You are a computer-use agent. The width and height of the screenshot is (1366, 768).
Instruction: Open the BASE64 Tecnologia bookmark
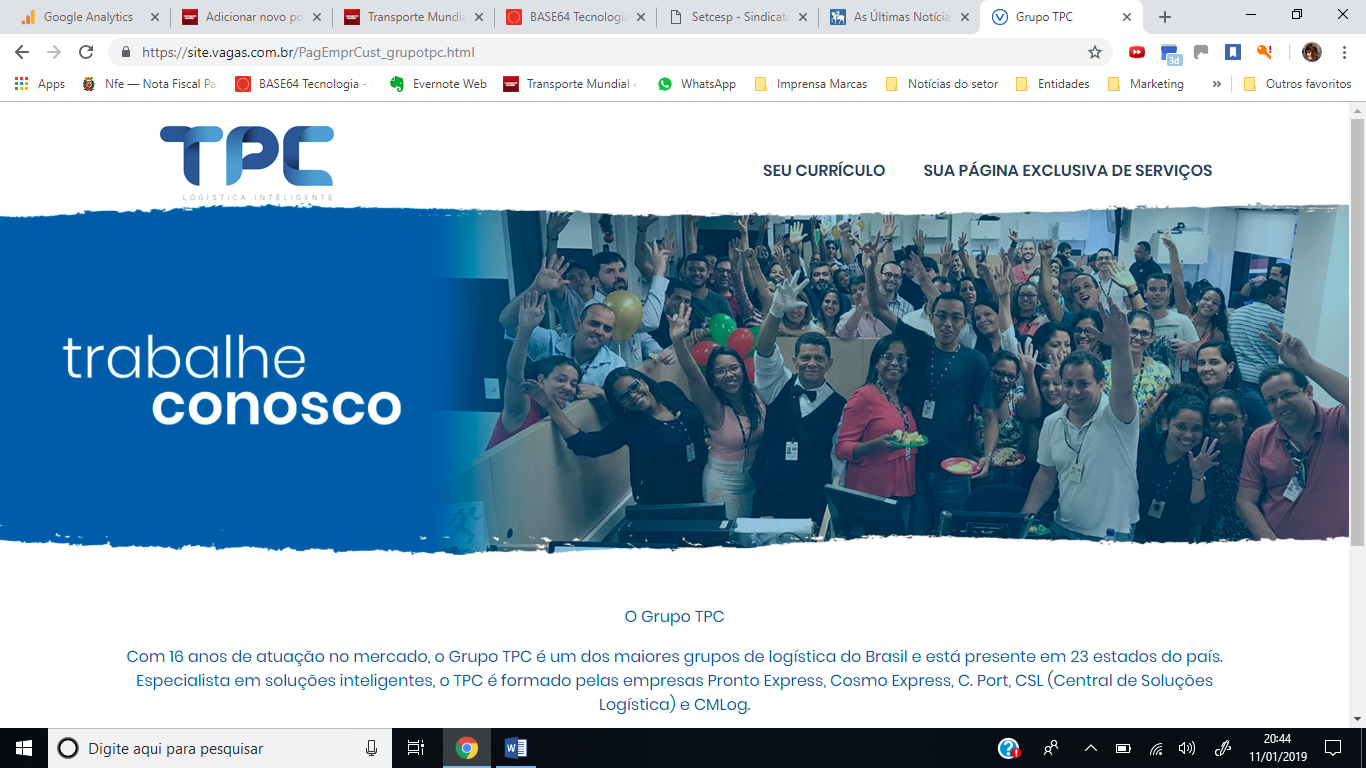pyautogui.click(x=301, y=84)
